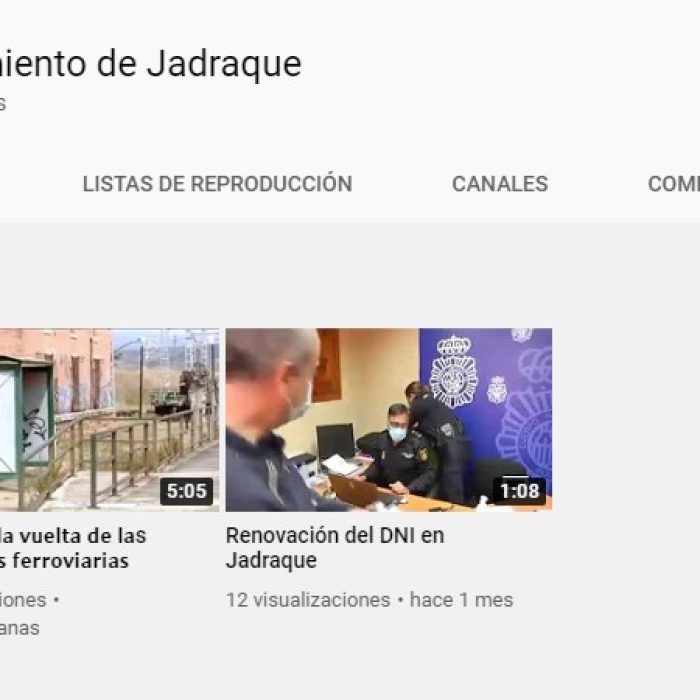Viewport: 700px width, 700px height.
Task: Click the 5:05 duration badge
Action: [x=187, y=491]
